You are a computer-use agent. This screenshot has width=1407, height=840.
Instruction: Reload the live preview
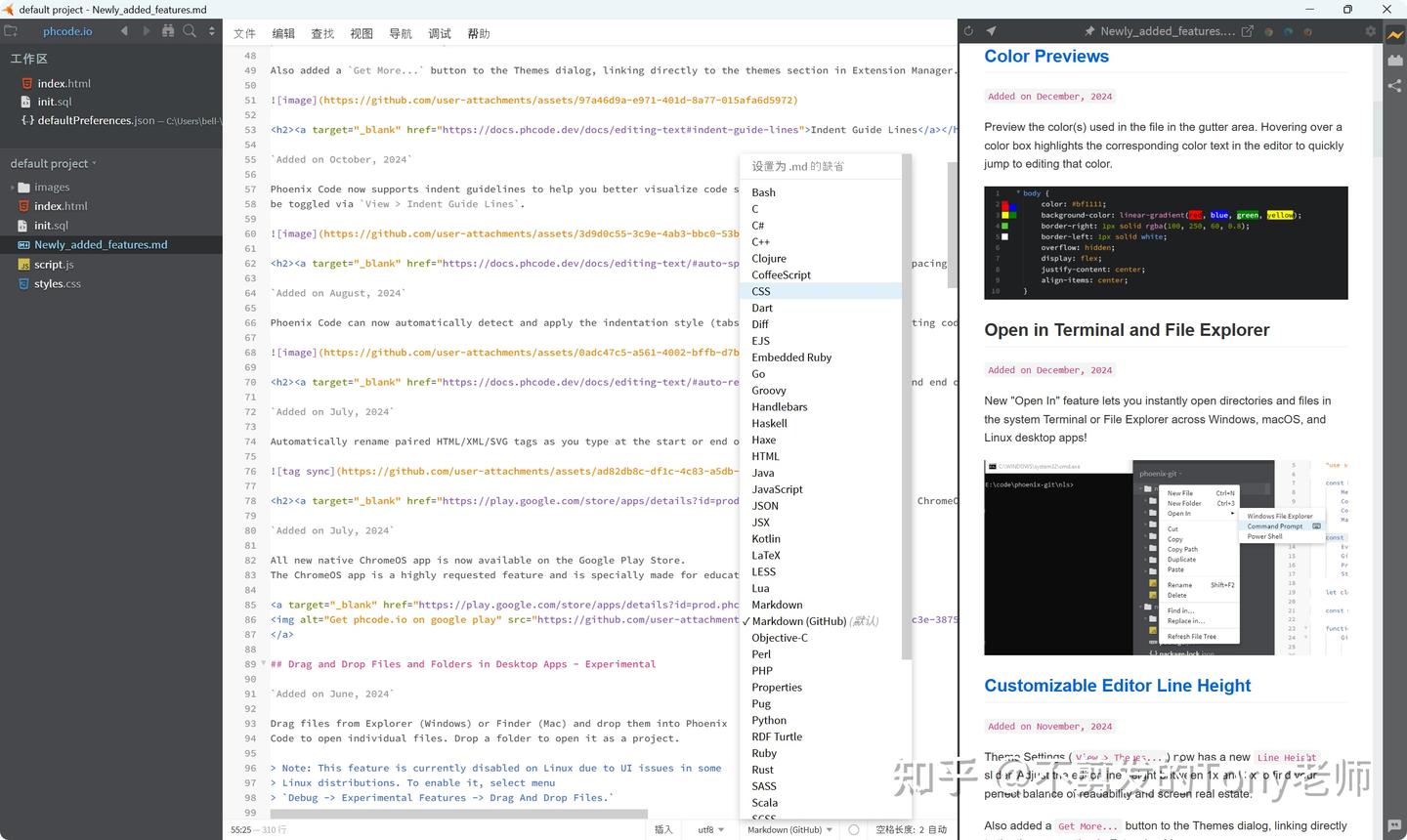pyautogui.click(x=967, y=30)
